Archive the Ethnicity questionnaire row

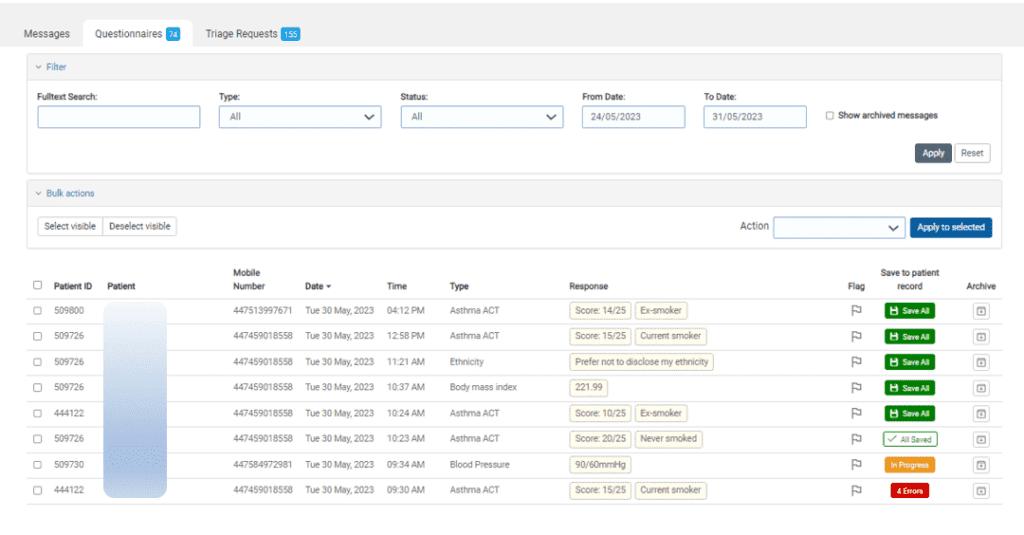[980, 362]
